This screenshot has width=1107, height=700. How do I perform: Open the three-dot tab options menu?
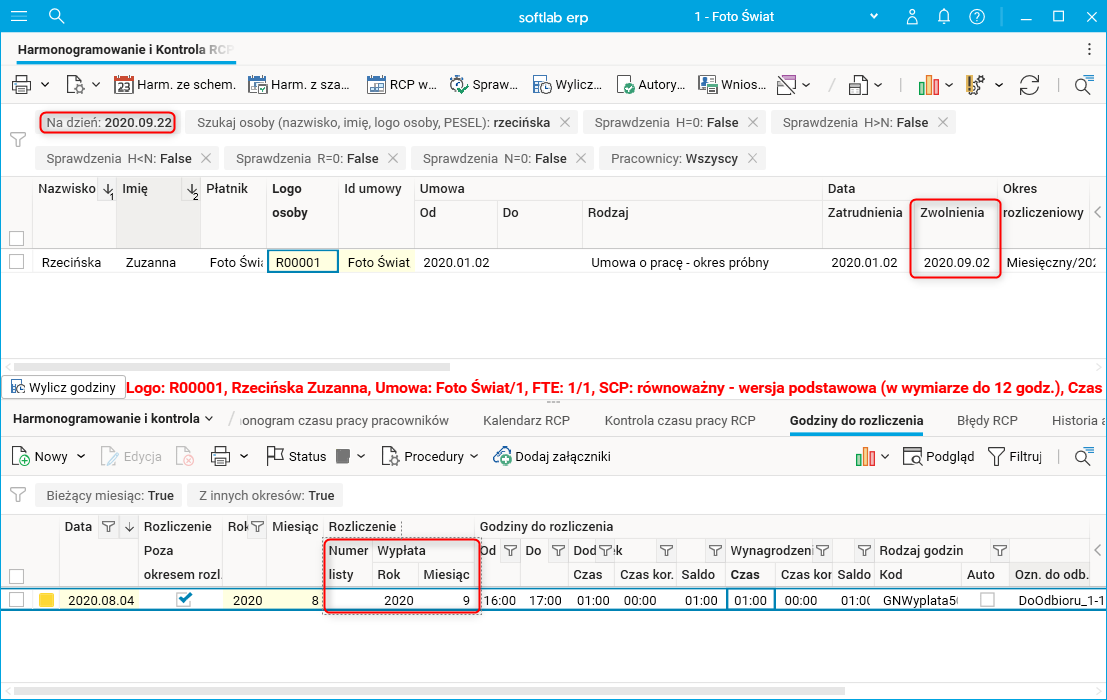(x=1089, y=49)
